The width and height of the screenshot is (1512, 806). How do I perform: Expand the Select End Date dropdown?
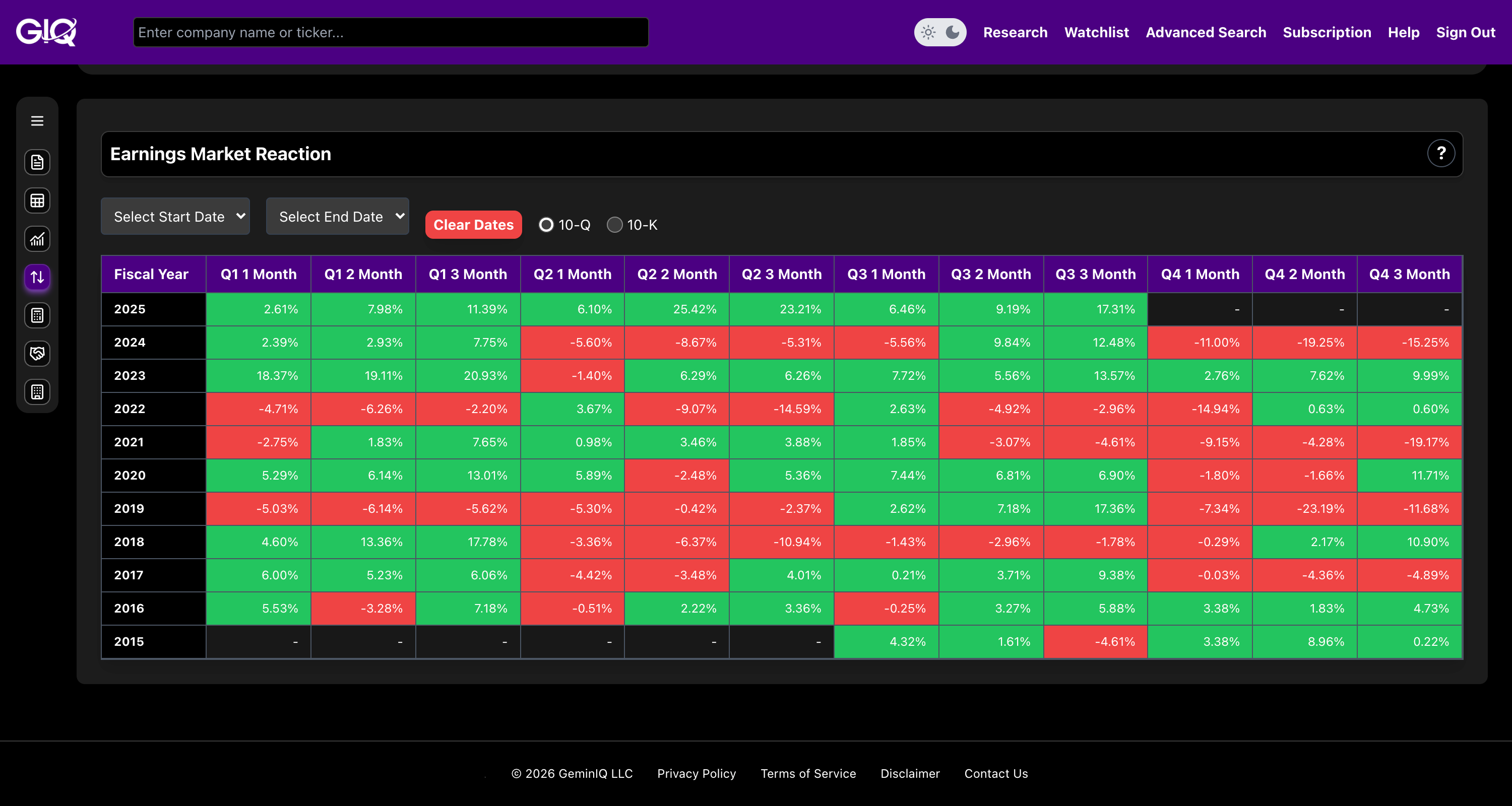click(338, 217)
